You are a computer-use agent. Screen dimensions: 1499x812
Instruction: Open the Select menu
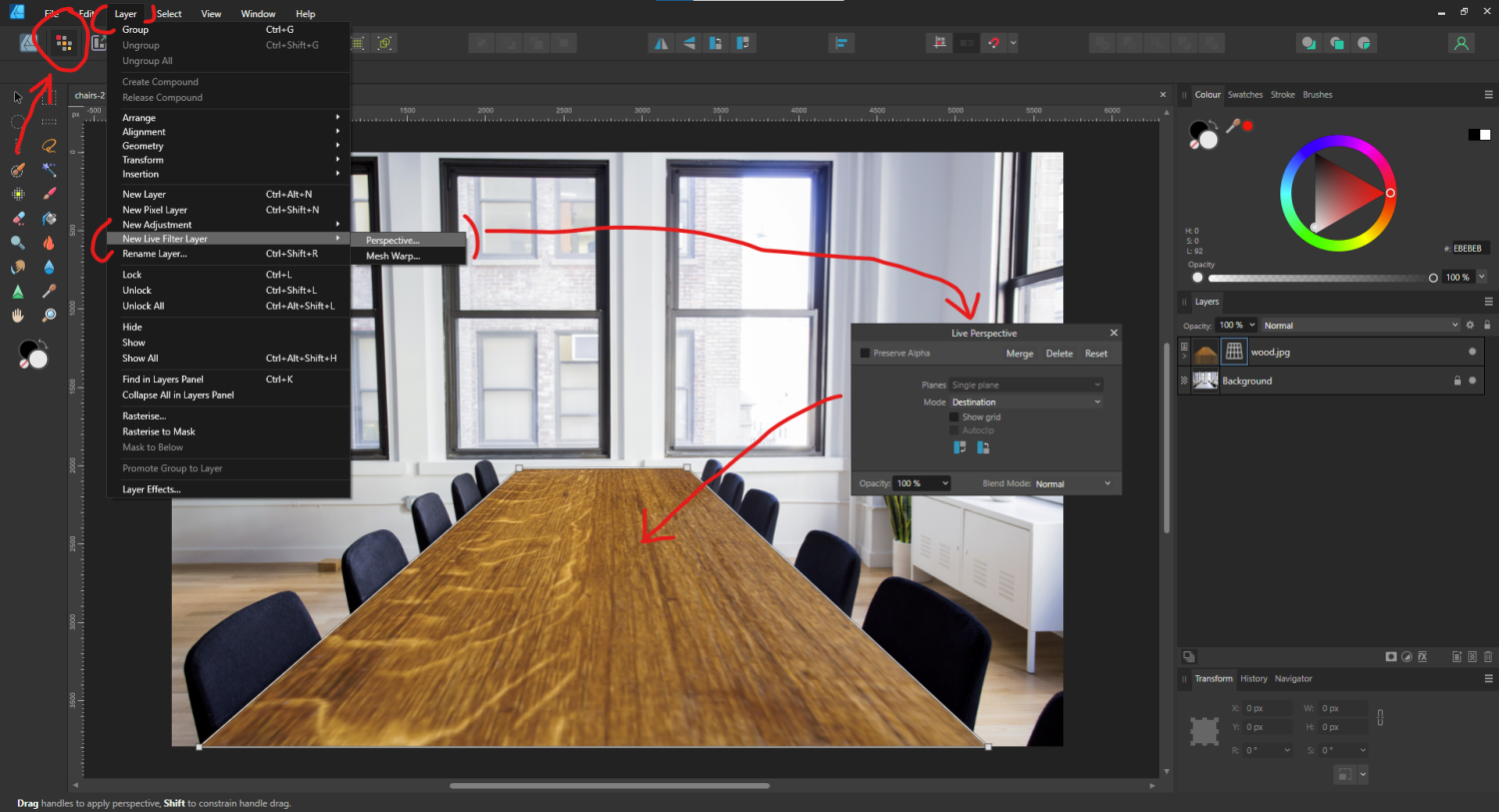(x=169, y=13)
